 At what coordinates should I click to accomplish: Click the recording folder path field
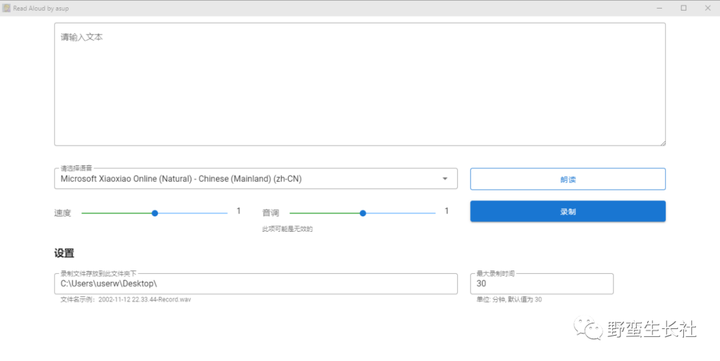256,284
